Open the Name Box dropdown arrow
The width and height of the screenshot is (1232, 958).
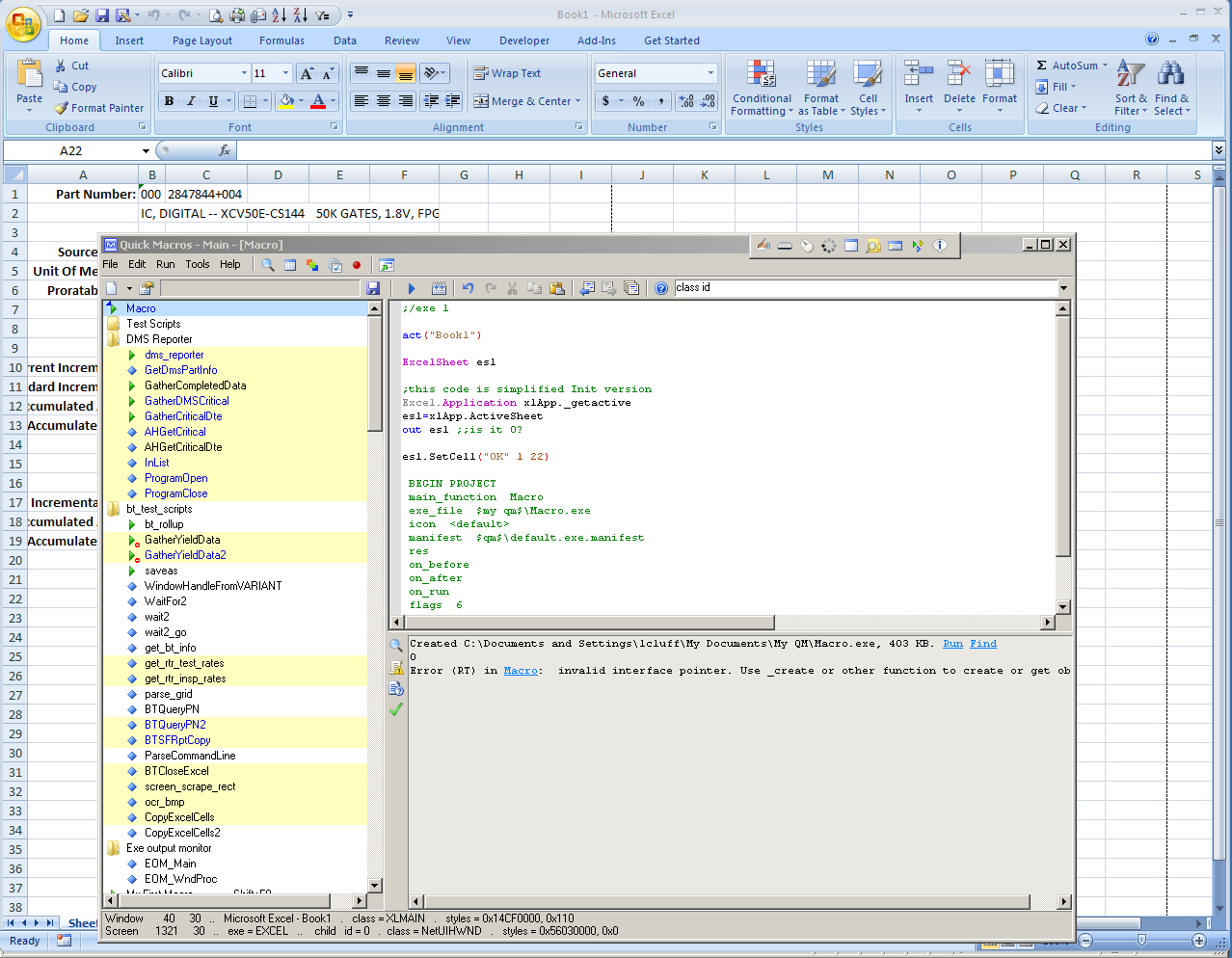coord(146,151)
